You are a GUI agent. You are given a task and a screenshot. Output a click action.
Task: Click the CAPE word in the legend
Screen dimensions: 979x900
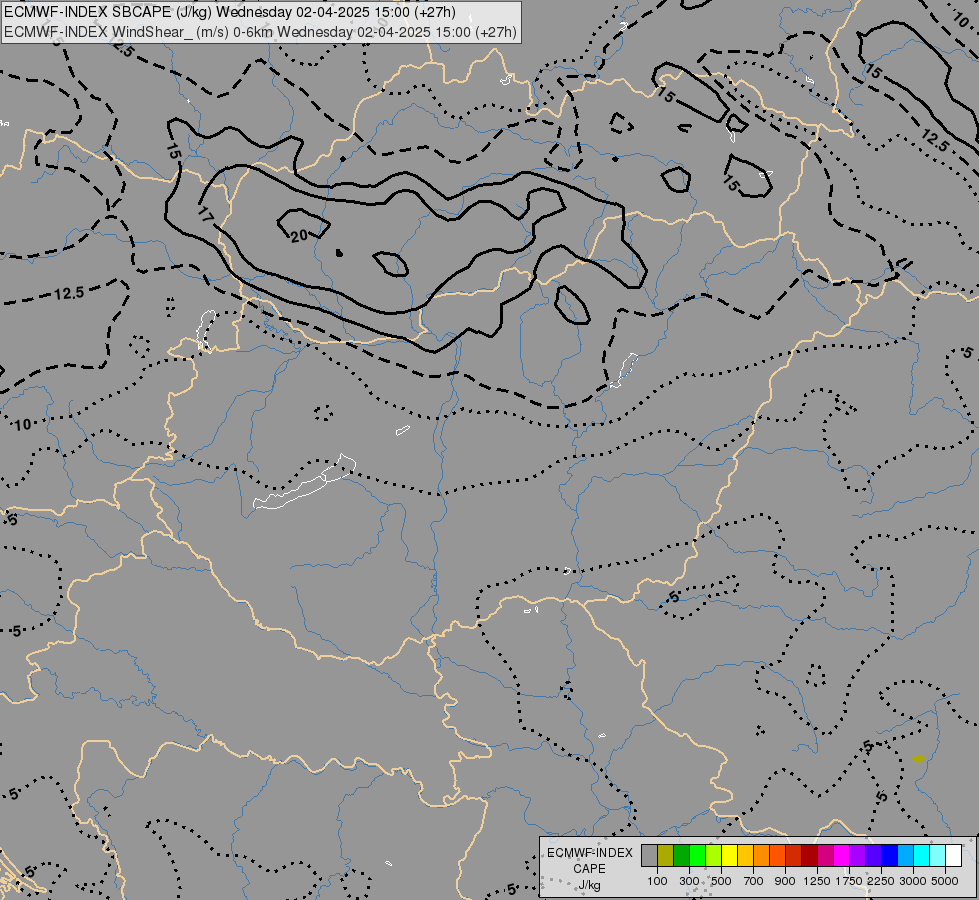click(589, 869)
